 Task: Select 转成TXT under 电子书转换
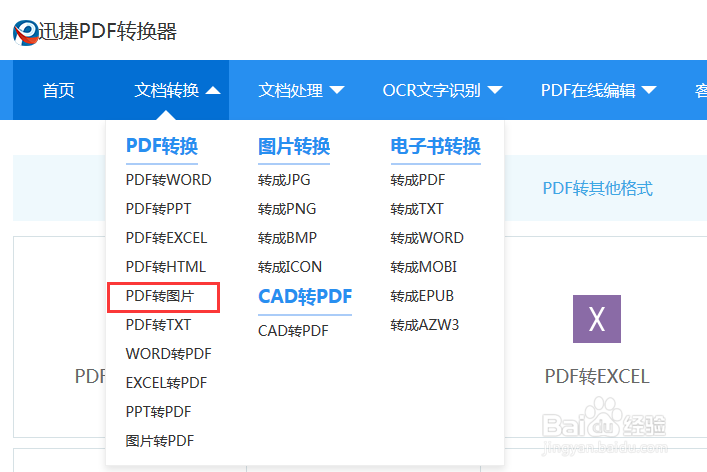tap(417, 209)
